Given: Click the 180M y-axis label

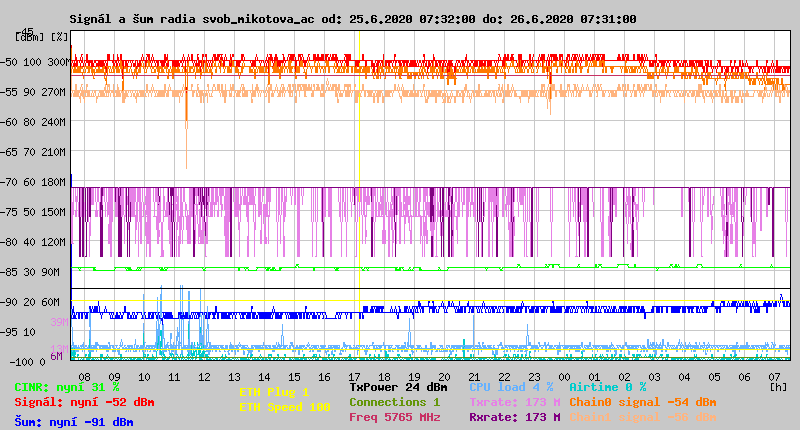Looking at the screenshot, I should 57,182.
